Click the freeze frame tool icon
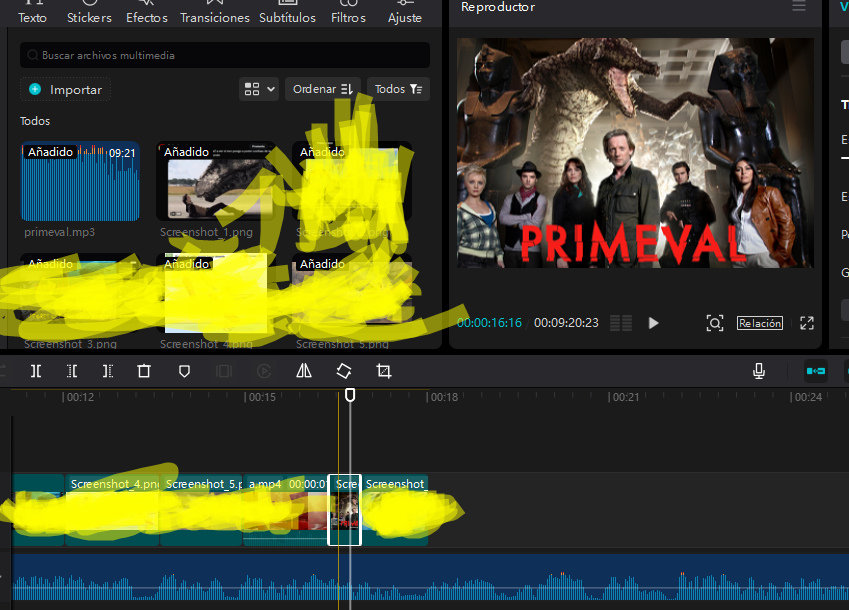Image resolution: width=849 pixels, height=610 pixels. pyautogui.click(x=224, y=371)
